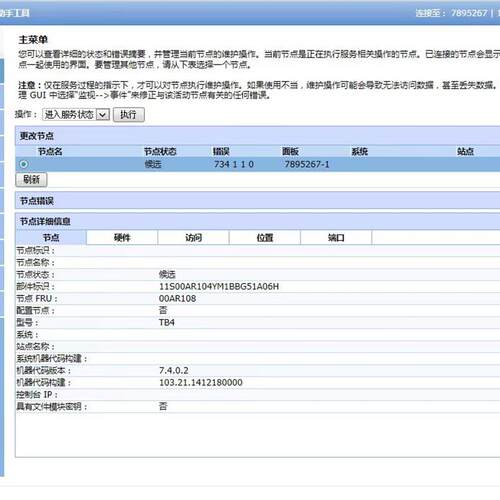Click the 系统 column header

pos(360,152)
